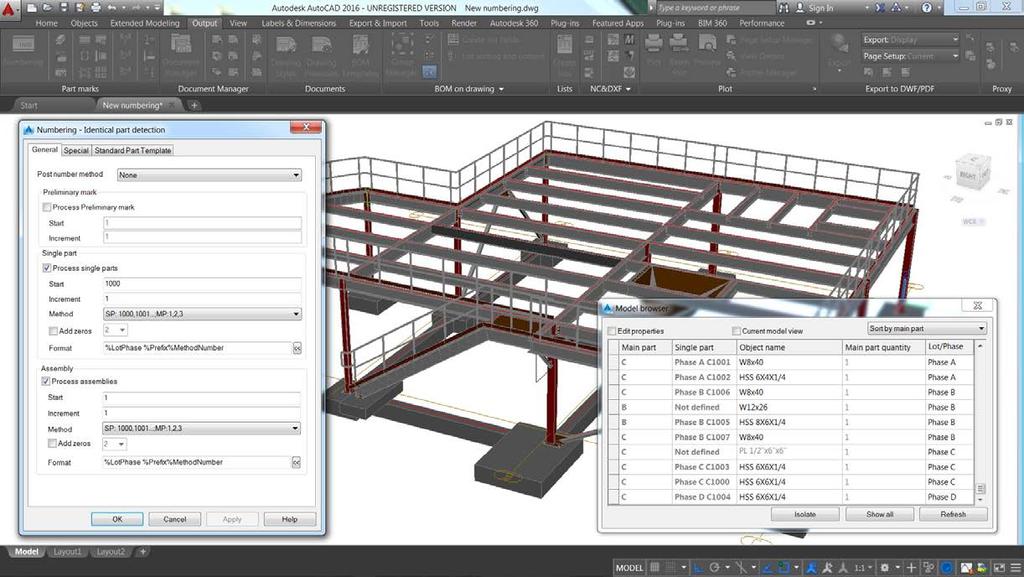Open the Document Manager ribbon tool
This screenshot has width=1024, height=577.
(x=181, y=55)
